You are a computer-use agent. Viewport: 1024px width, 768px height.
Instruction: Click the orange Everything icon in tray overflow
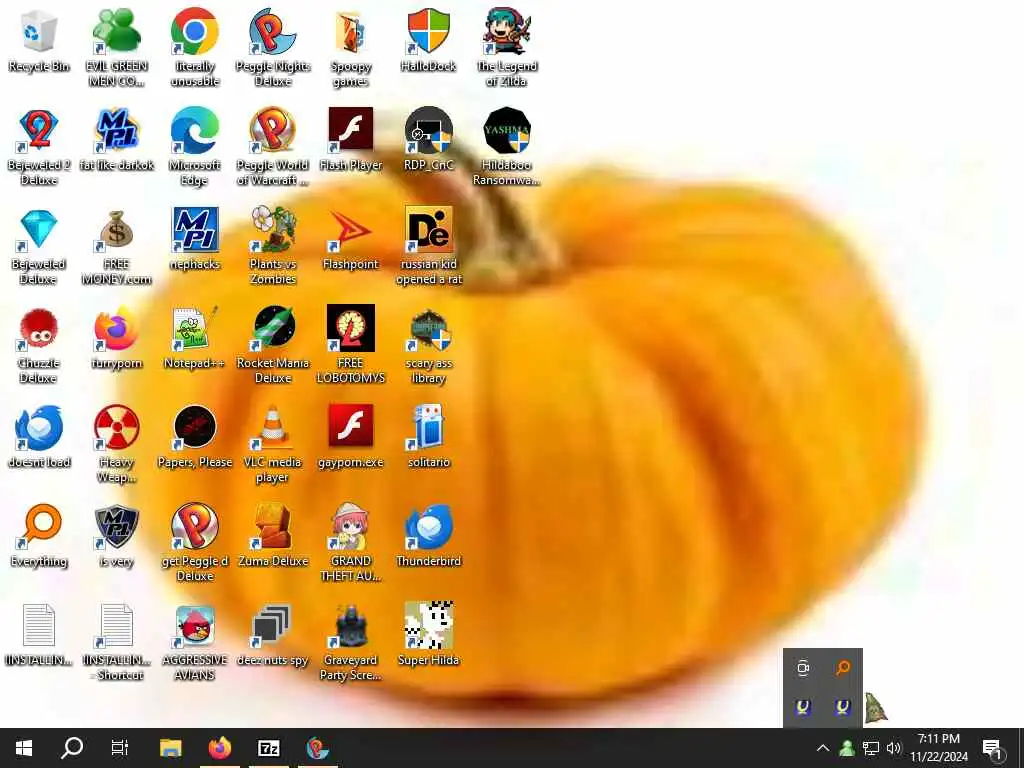click(842, 668)
